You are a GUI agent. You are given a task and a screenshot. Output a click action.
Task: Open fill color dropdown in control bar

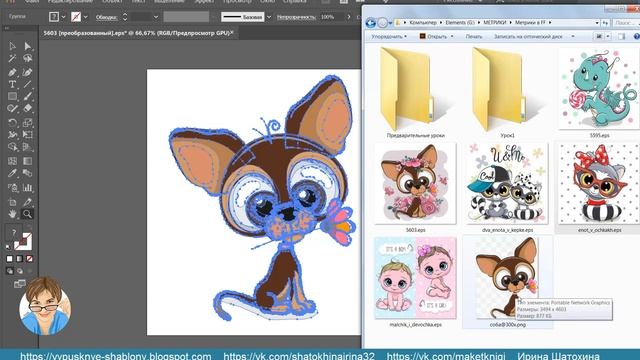63,17
